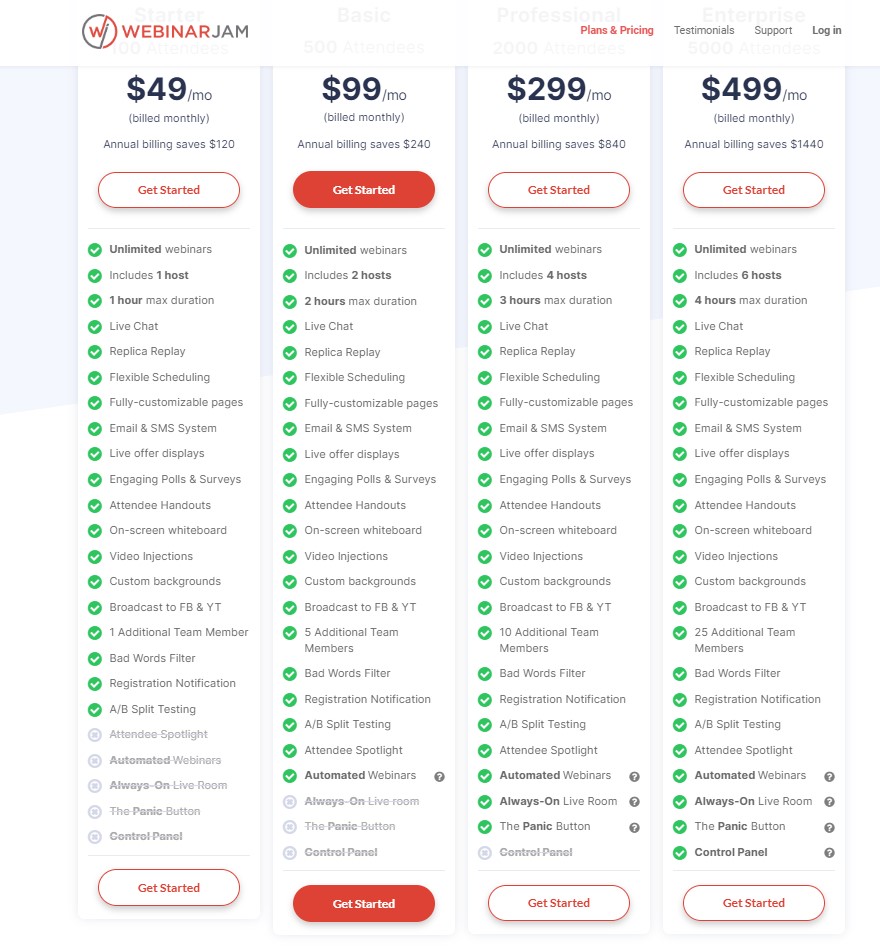This screenshot has width=880, height=947.
Task: Click top red Get Started for $99 plan
Action: pyautogui.click(x=364, y=190)
